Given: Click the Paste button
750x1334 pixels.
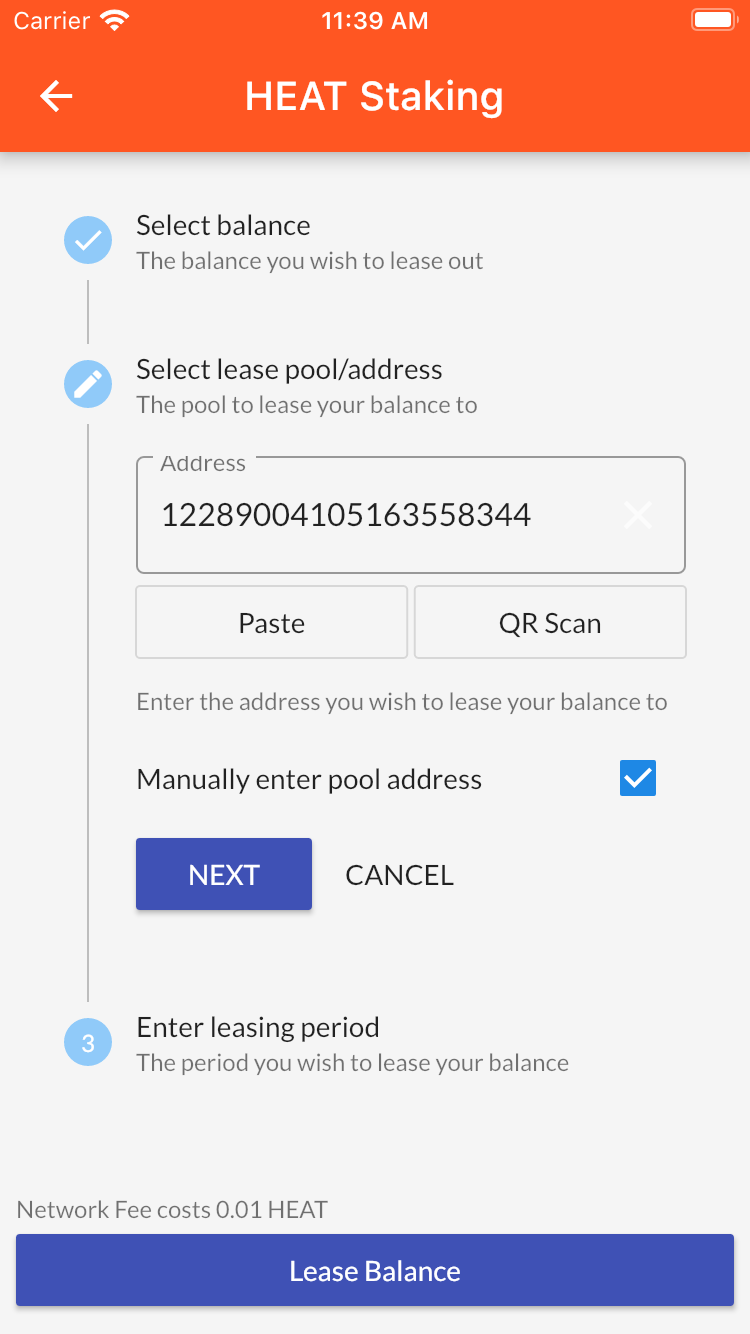Looking at the screenshot, I should (x=272, y=622).
